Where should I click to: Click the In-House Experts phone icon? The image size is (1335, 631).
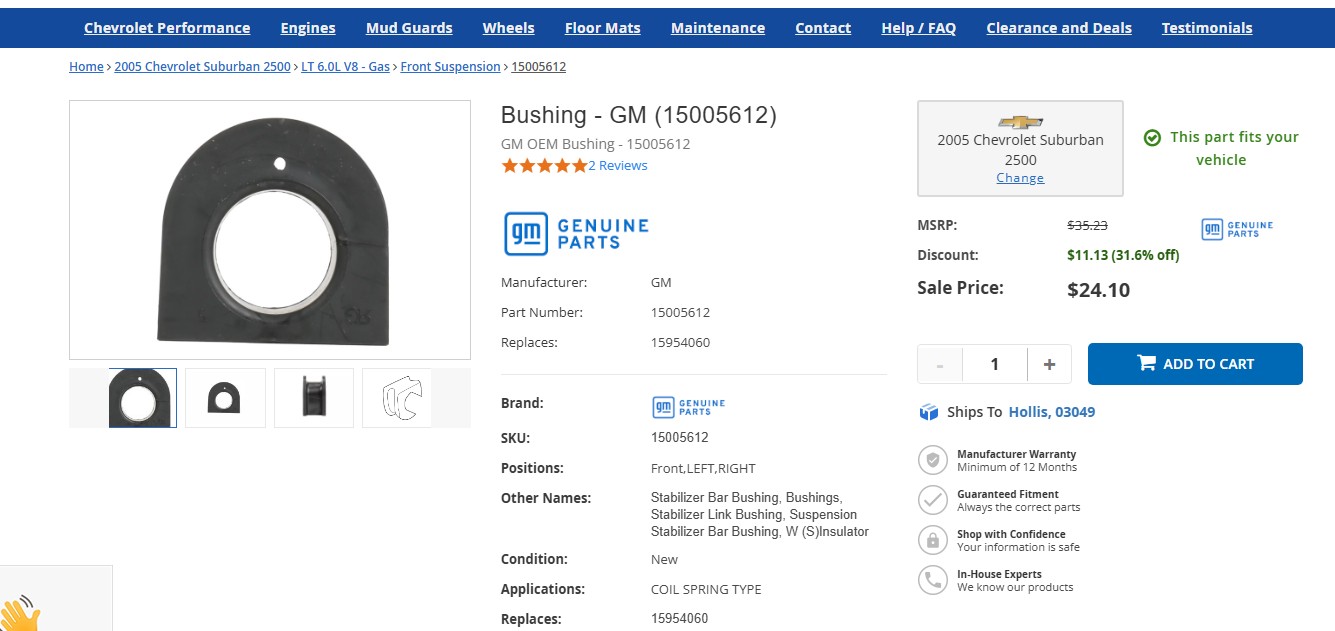[x=932, y=580]
